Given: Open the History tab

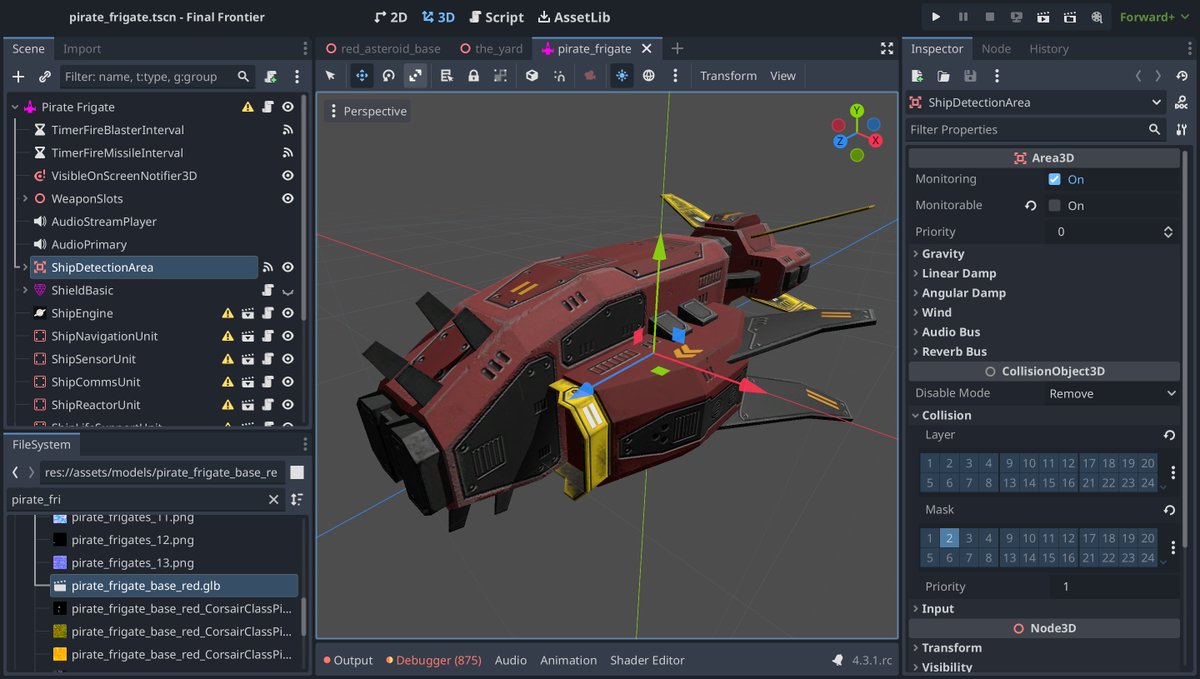Looking at the screenshot, I should click(x=1049, y=49).
